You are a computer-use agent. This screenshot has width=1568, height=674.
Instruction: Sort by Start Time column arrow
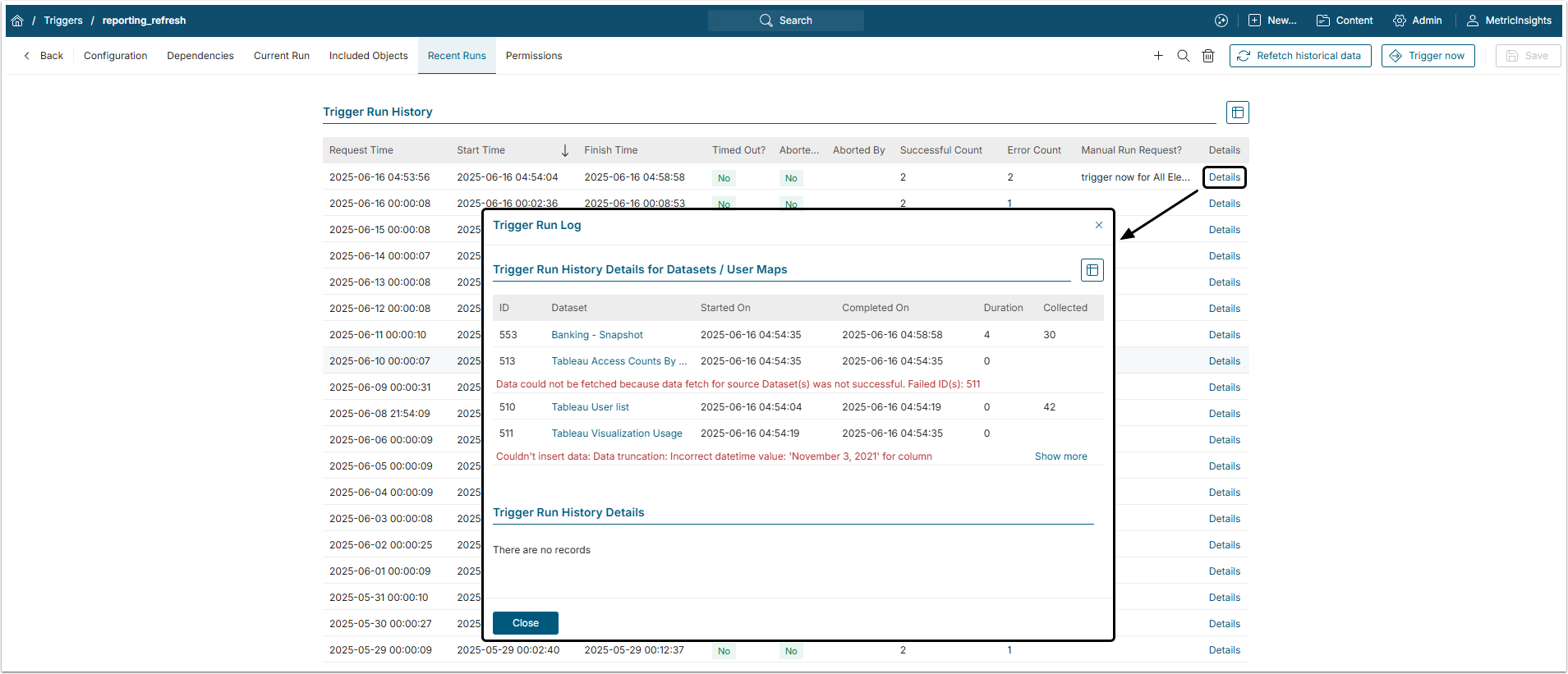pyautogui.click(x=564, y=150)
